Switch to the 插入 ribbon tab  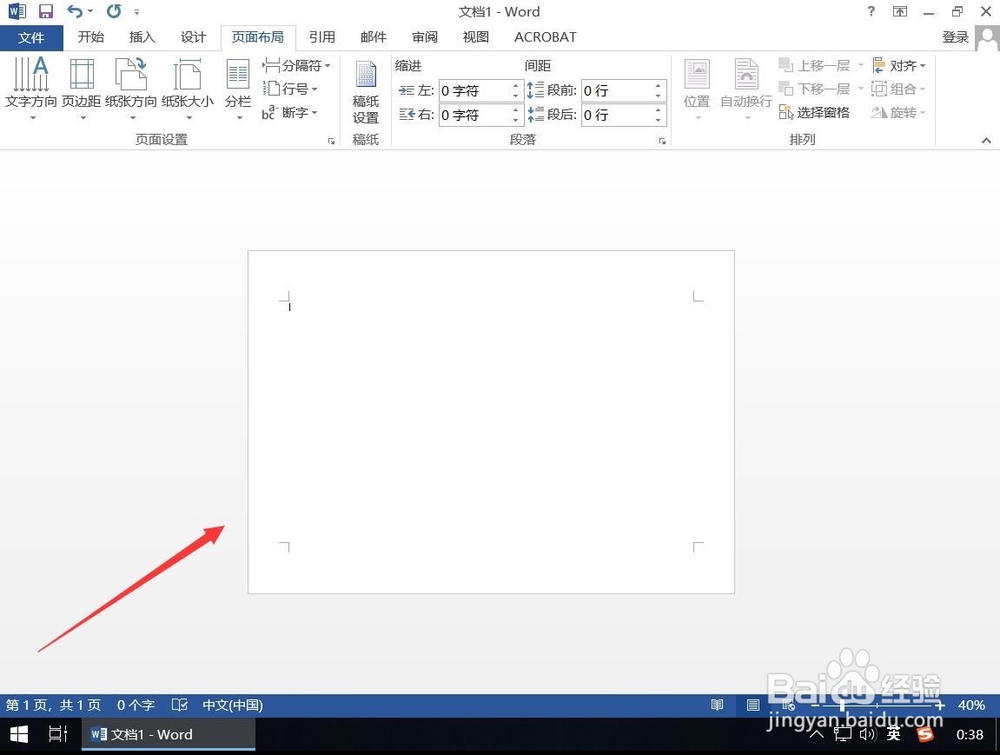click(140, 37)
